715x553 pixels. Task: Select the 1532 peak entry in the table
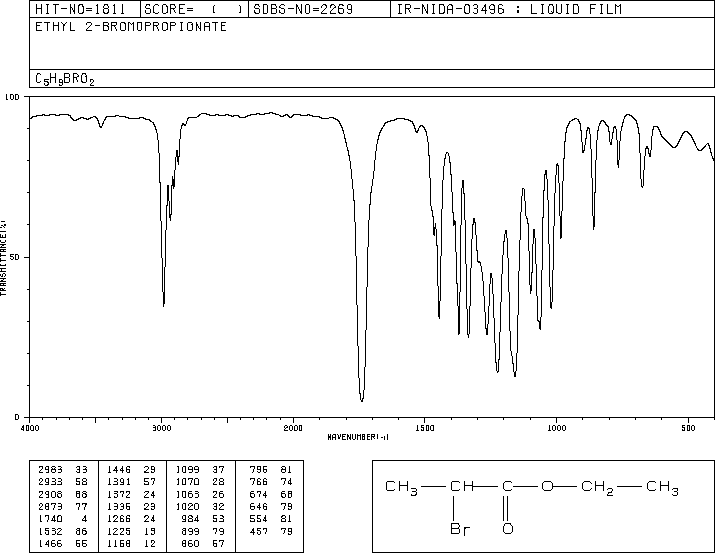(x=63, y=531)
